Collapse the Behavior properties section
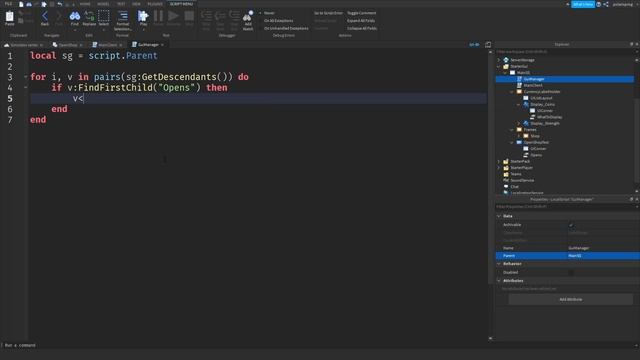640x360 pixels. (x=499, y=264)
